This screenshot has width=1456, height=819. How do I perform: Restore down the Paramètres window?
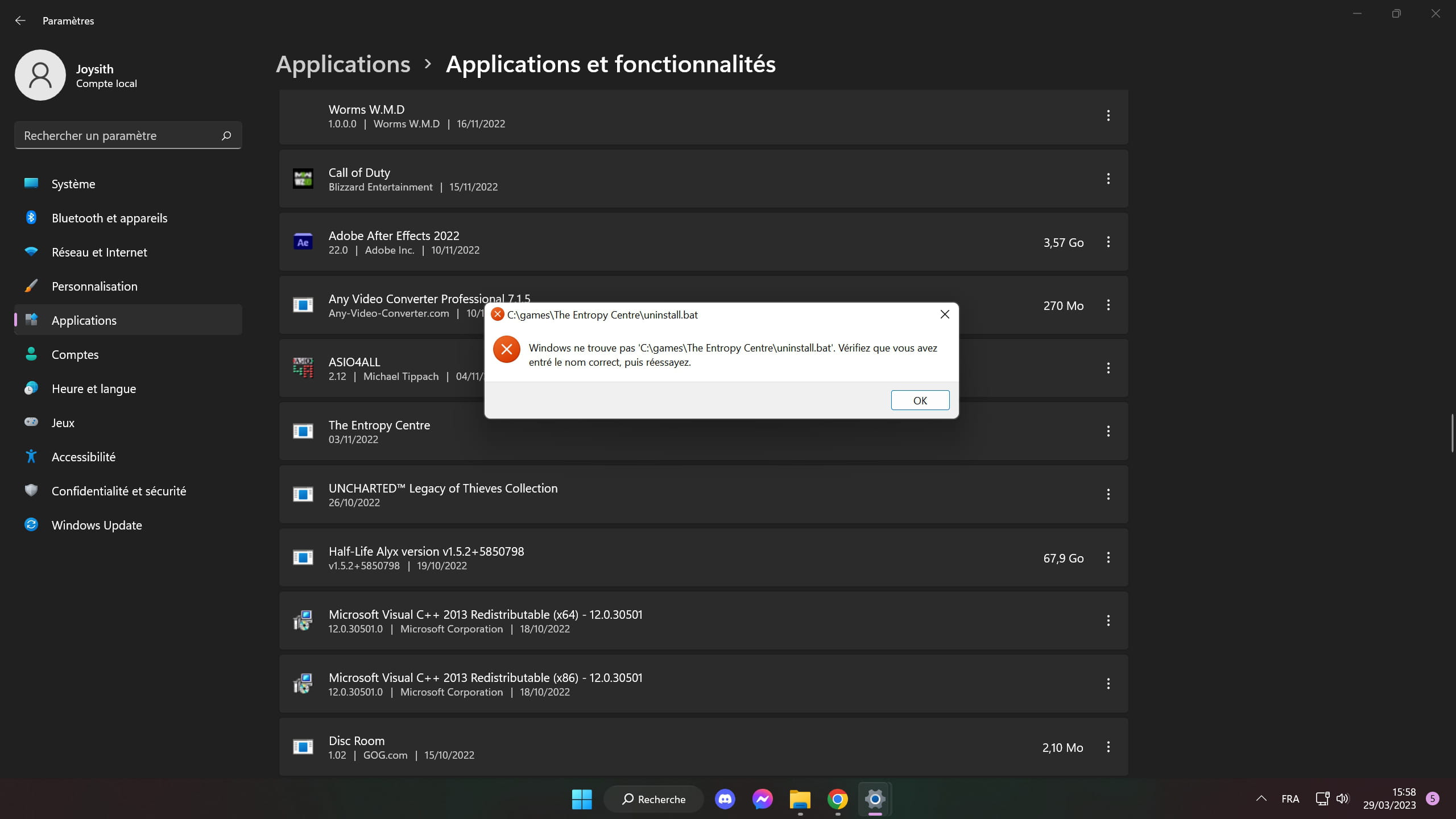[1396, 14]
